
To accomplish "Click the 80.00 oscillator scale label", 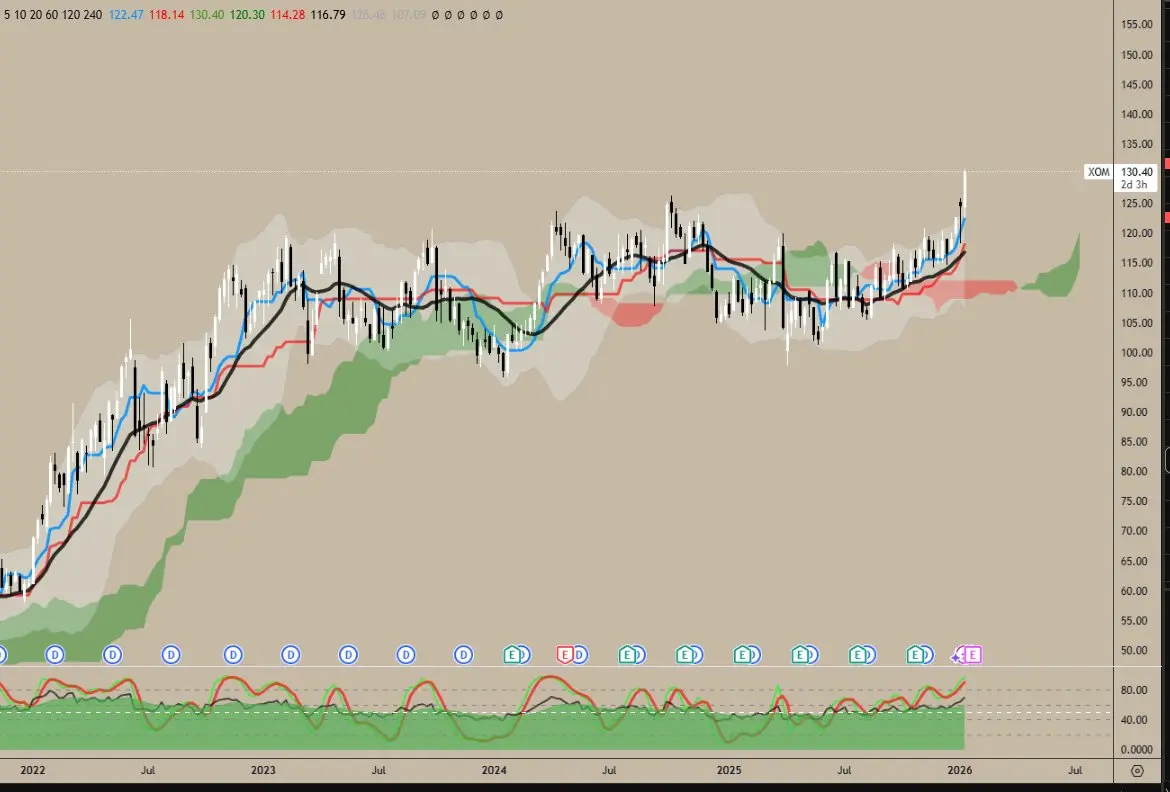I will click(1133, 690).
